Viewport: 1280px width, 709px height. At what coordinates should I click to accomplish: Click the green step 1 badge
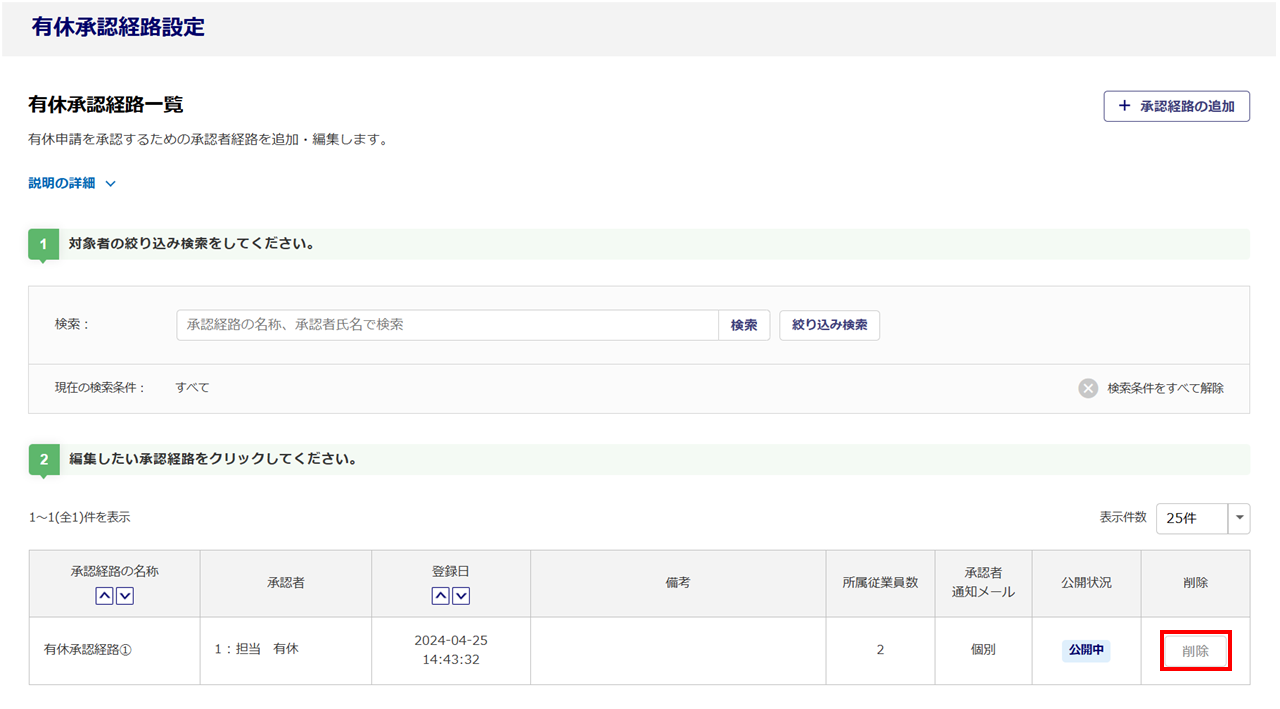(x=43, y=245)
